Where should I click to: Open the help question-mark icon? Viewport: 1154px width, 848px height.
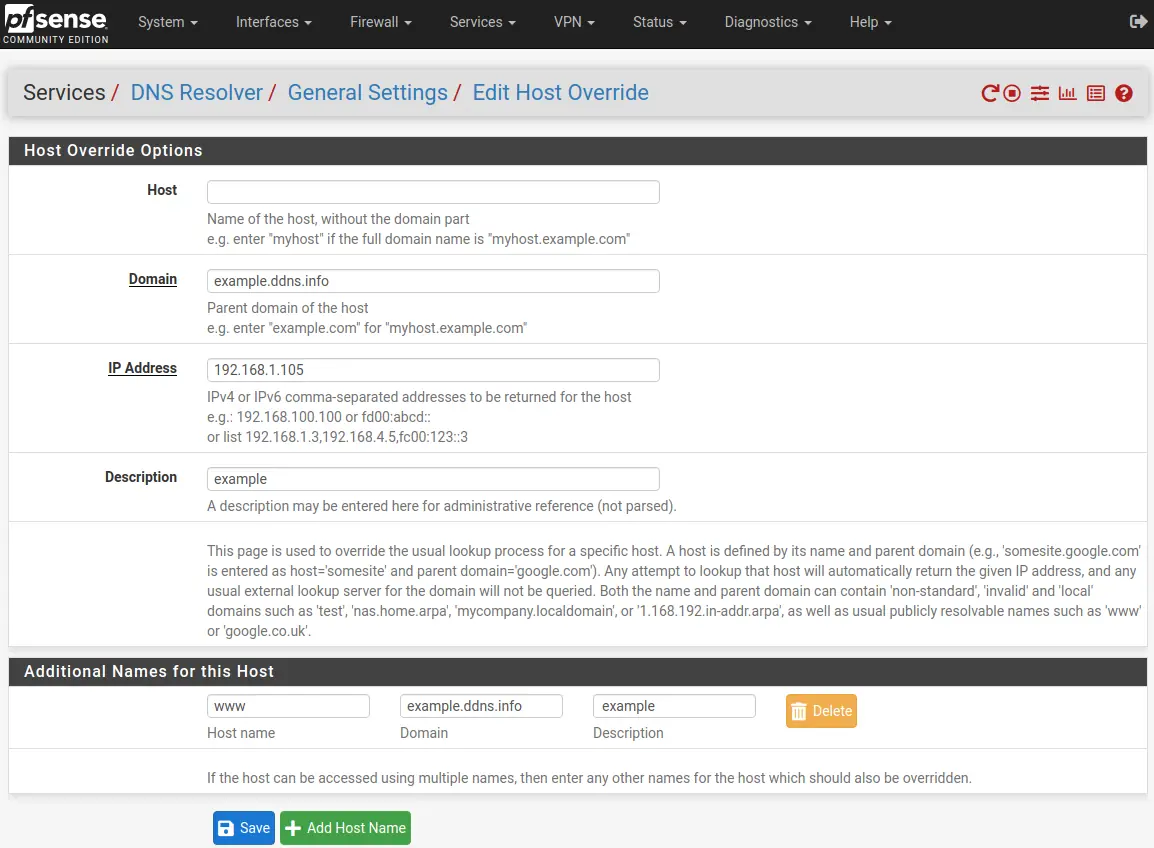(x=1124, y=93)
